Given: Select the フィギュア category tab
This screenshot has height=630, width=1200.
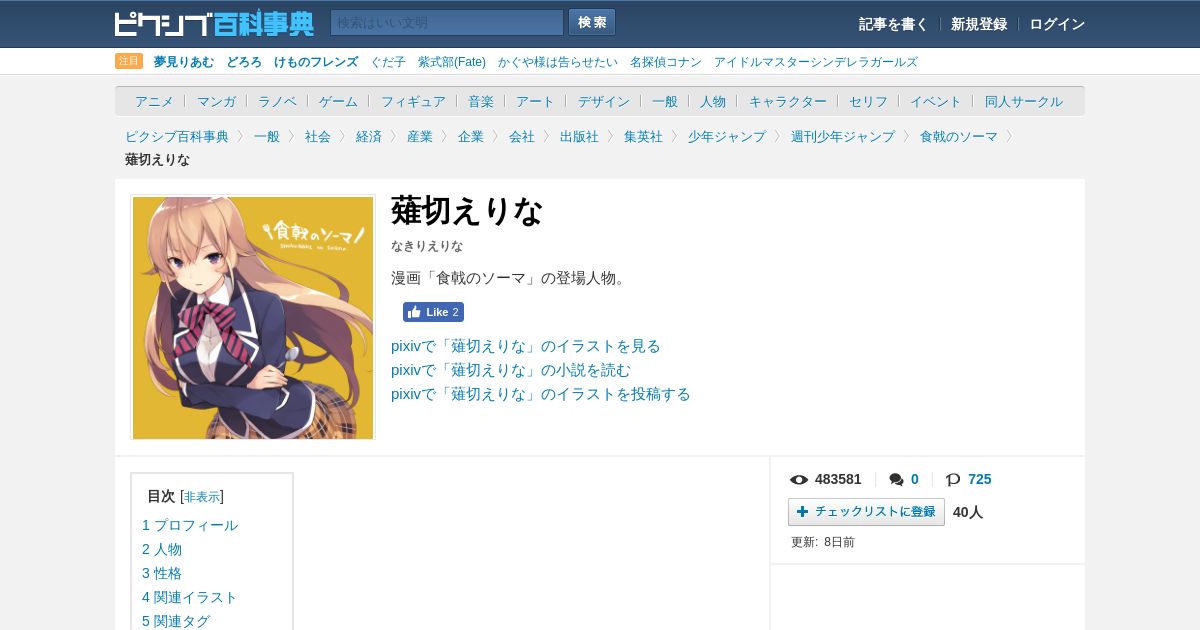Looking at the screenshot, I should pyautogui.click(x=413, y=101).
